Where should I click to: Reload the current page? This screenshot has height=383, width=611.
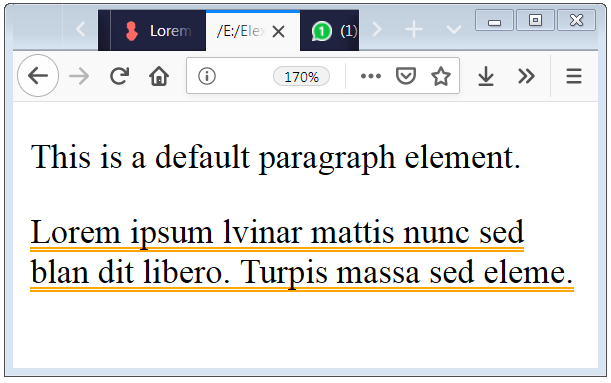(x=119, y=76)
